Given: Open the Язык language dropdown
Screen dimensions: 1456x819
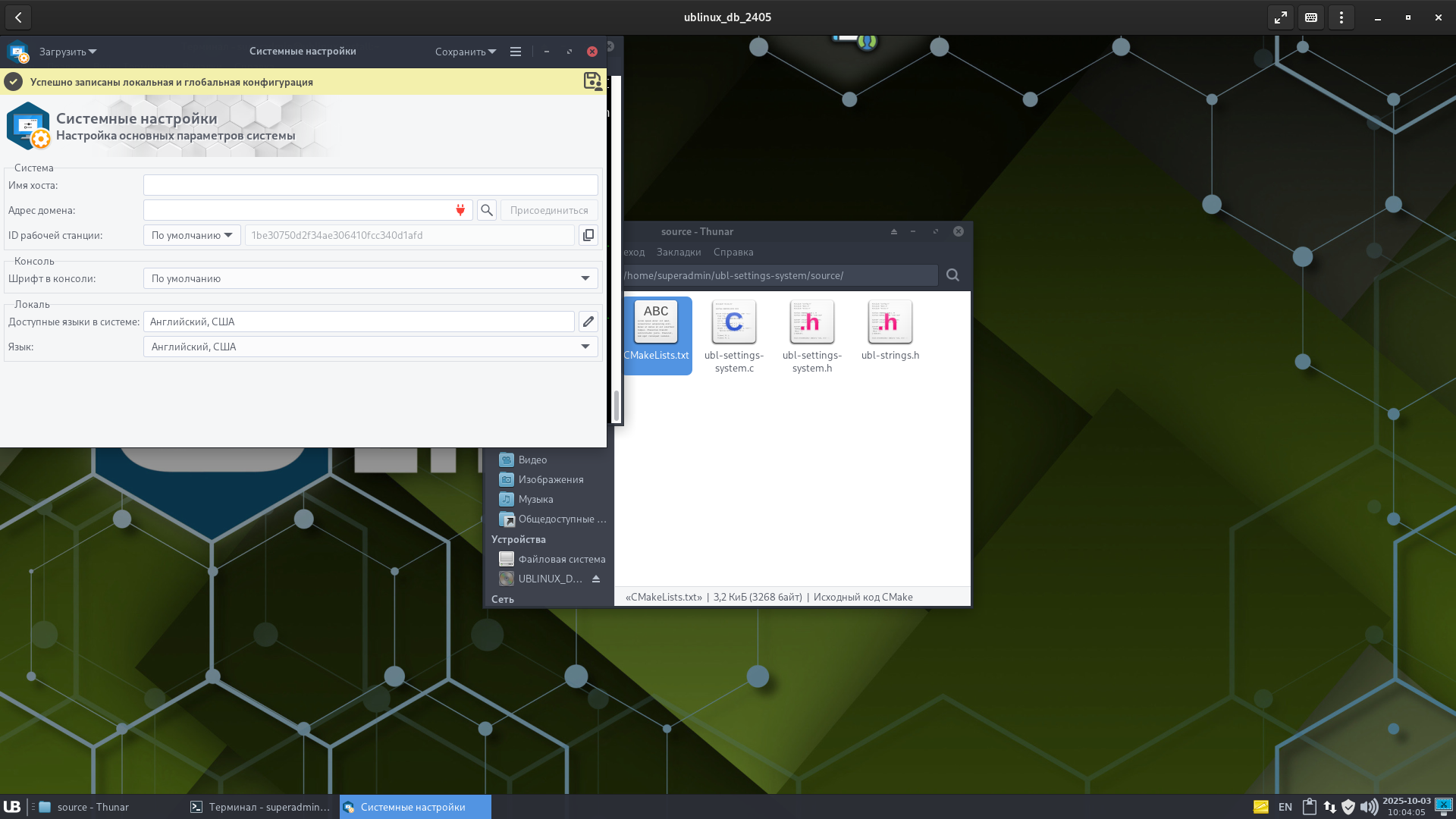Looking at the screenshot, I should tap(370, 347).
